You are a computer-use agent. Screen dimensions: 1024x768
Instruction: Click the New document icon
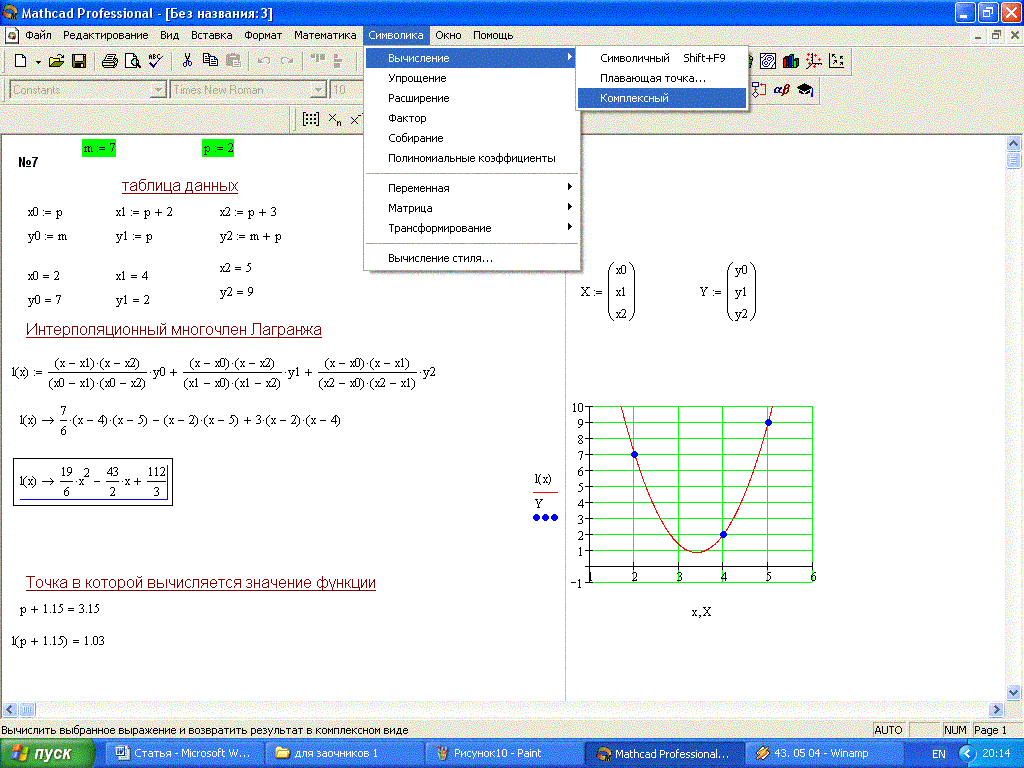[x=21, y=61]
